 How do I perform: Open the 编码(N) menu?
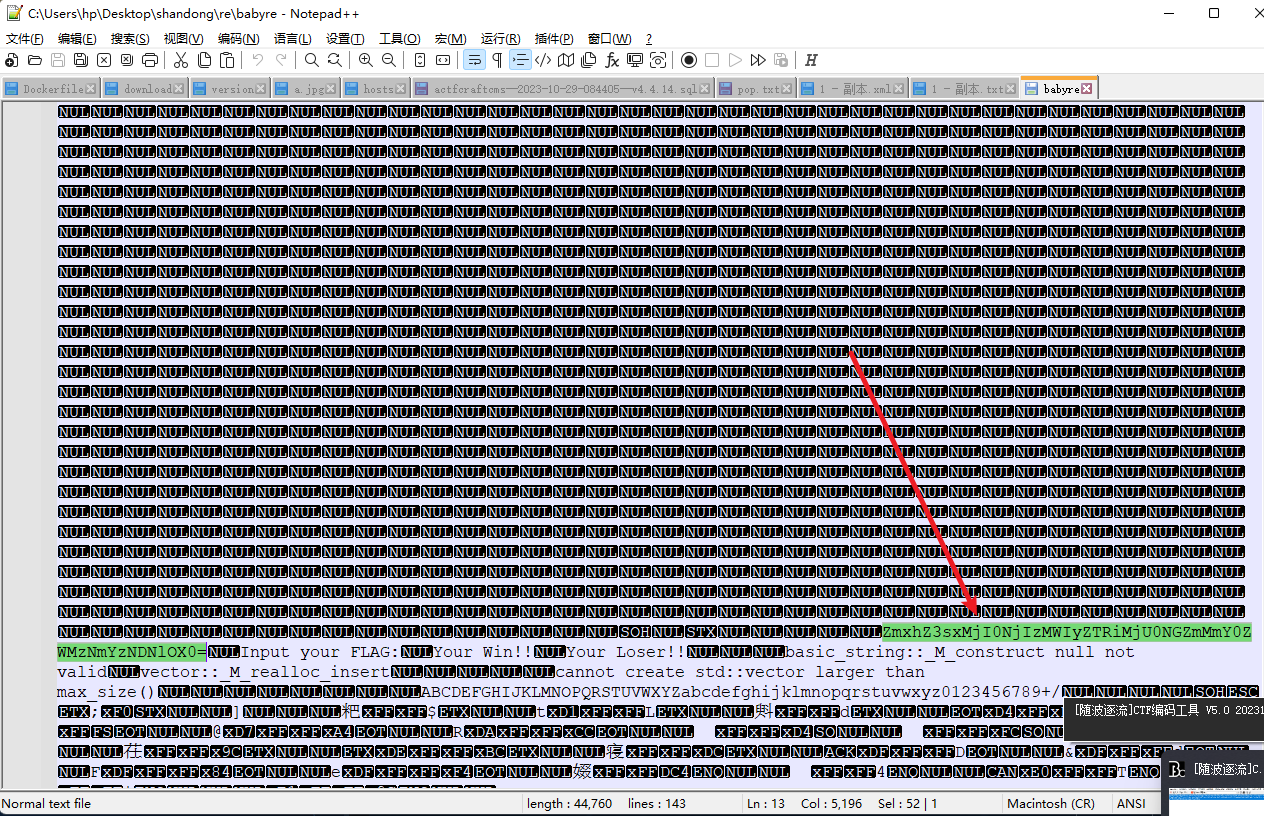(x=238, y=38)
